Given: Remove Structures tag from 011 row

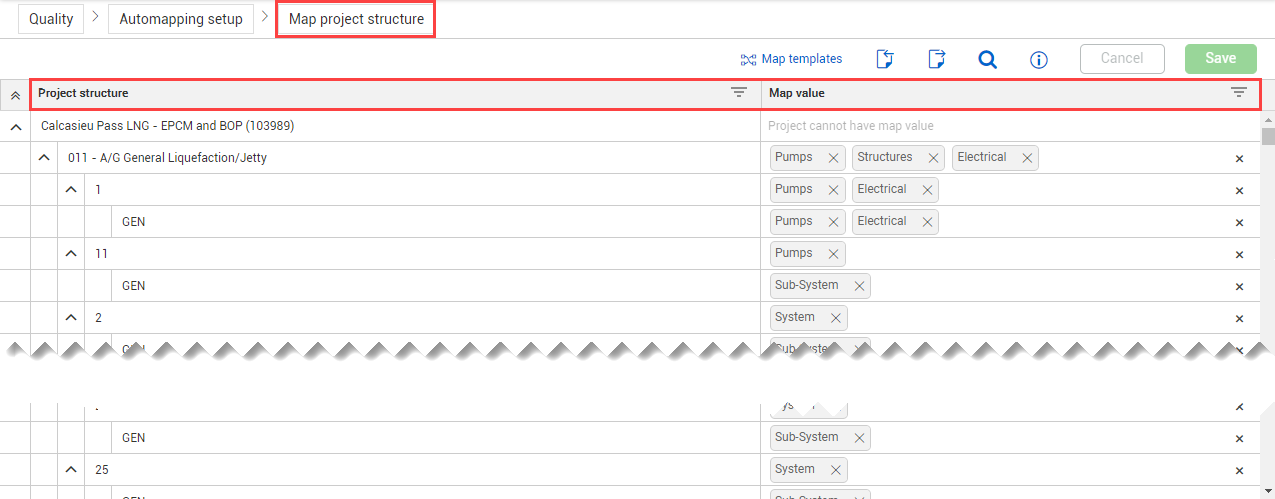Looking at the screenshot, I should 933,158.
